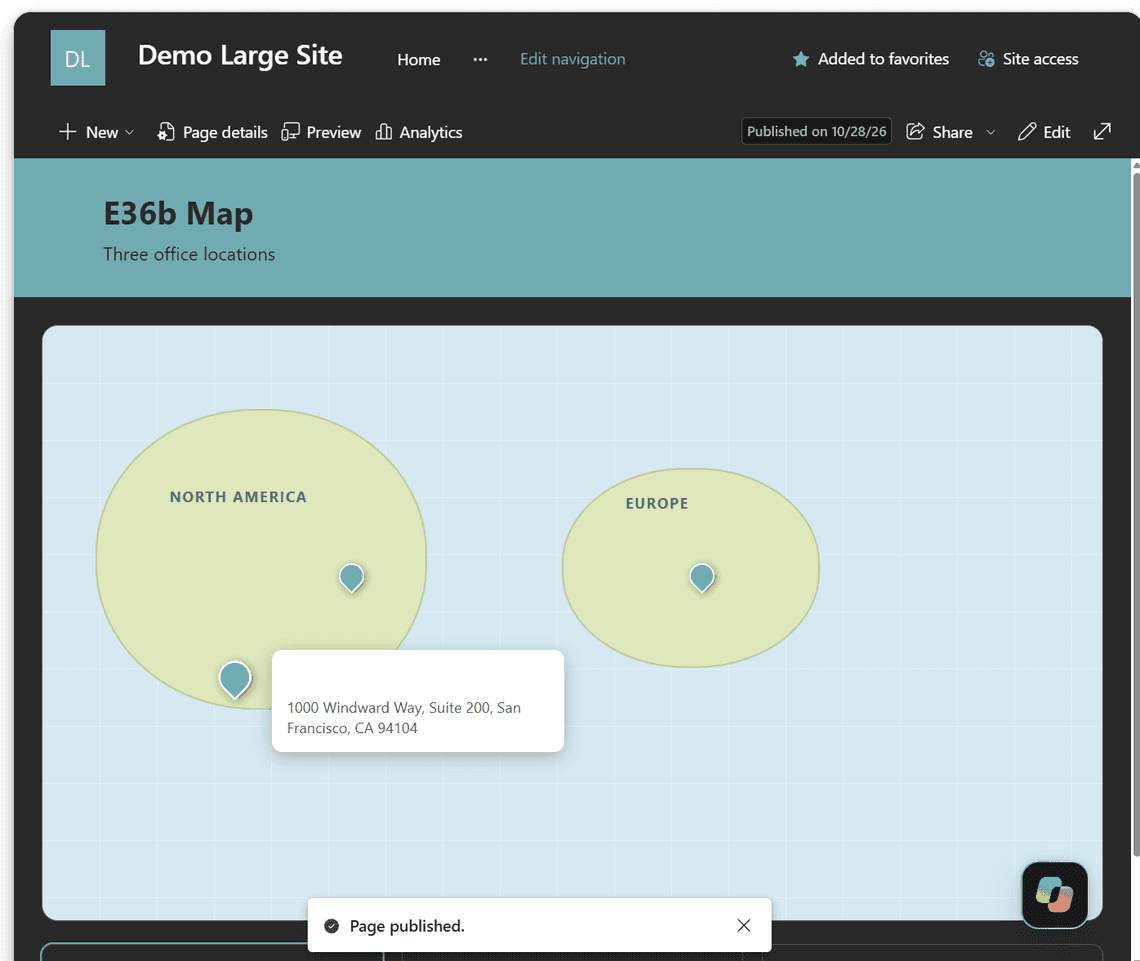This screenshot has width=1140, height=961.
Task: Go to the Home navigation item
Action: click(419, 60)
